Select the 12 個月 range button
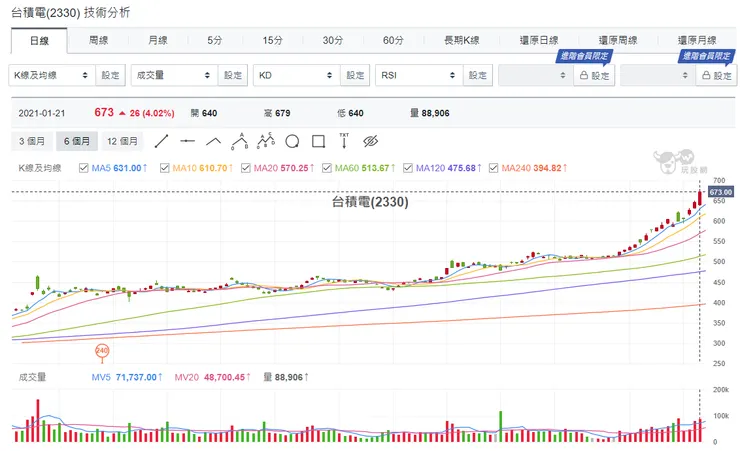 (x=123, y=141)
